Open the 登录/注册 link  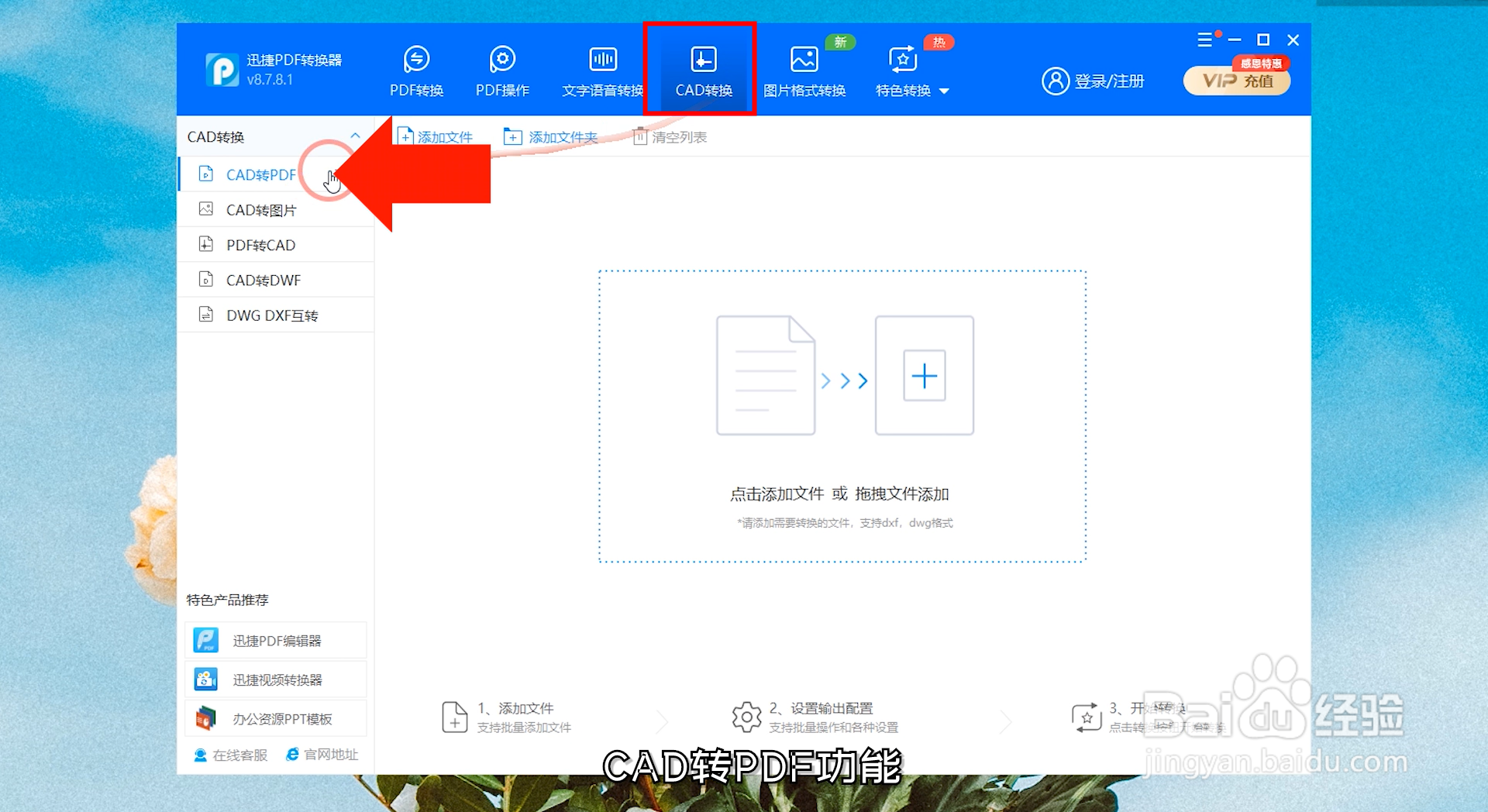tap(1109, 81)
